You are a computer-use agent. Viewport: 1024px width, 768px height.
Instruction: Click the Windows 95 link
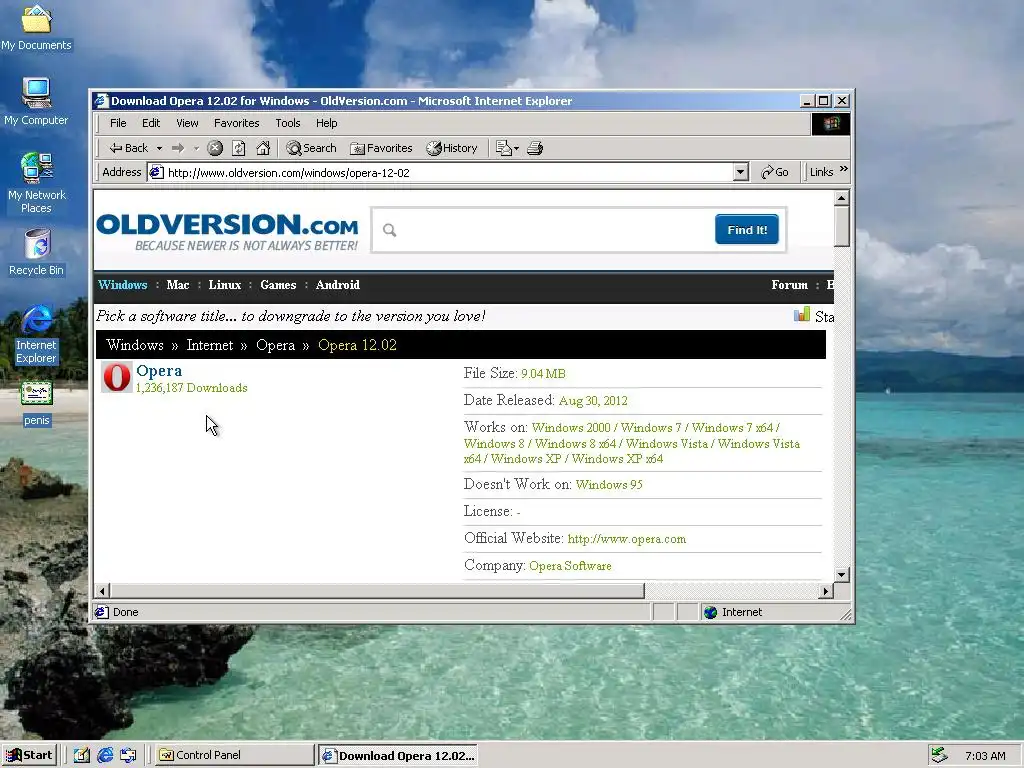[x=609, y=485]
